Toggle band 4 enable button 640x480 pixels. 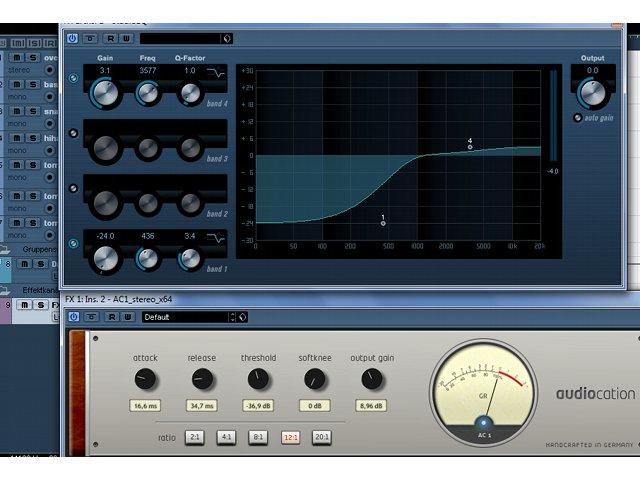tap(73, 78)
